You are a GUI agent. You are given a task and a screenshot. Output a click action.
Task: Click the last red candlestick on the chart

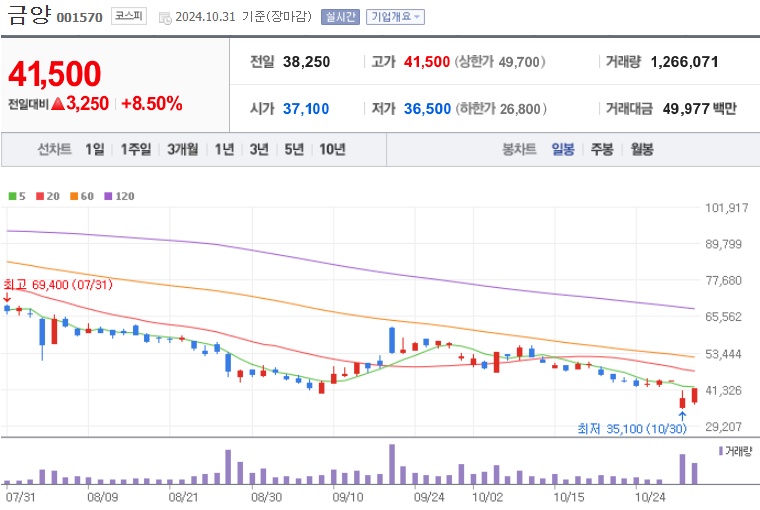695,396
